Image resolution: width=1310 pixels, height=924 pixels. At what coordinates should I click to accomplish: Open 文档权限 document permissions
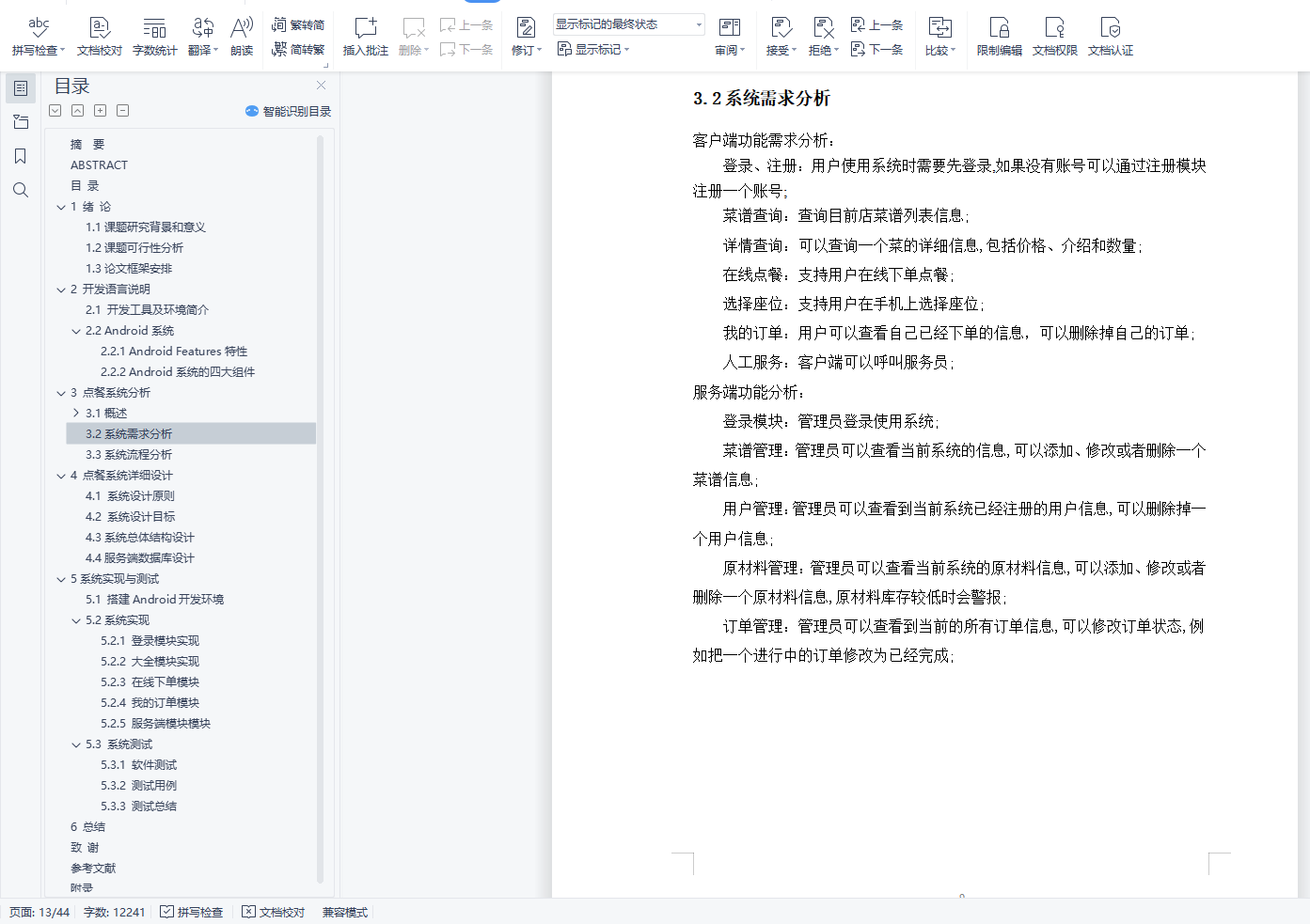pyautogui.click(x=1055, y=37)
